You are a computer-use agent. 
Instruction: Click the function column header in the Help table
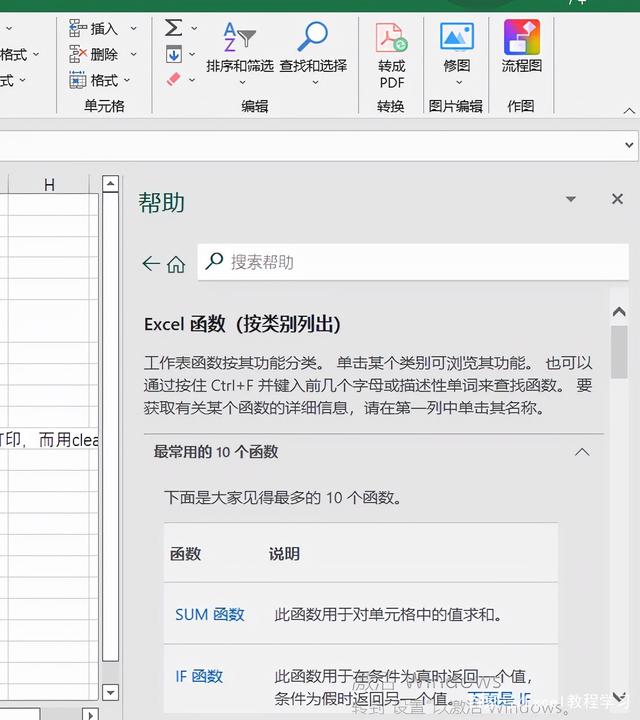[185, 554]
